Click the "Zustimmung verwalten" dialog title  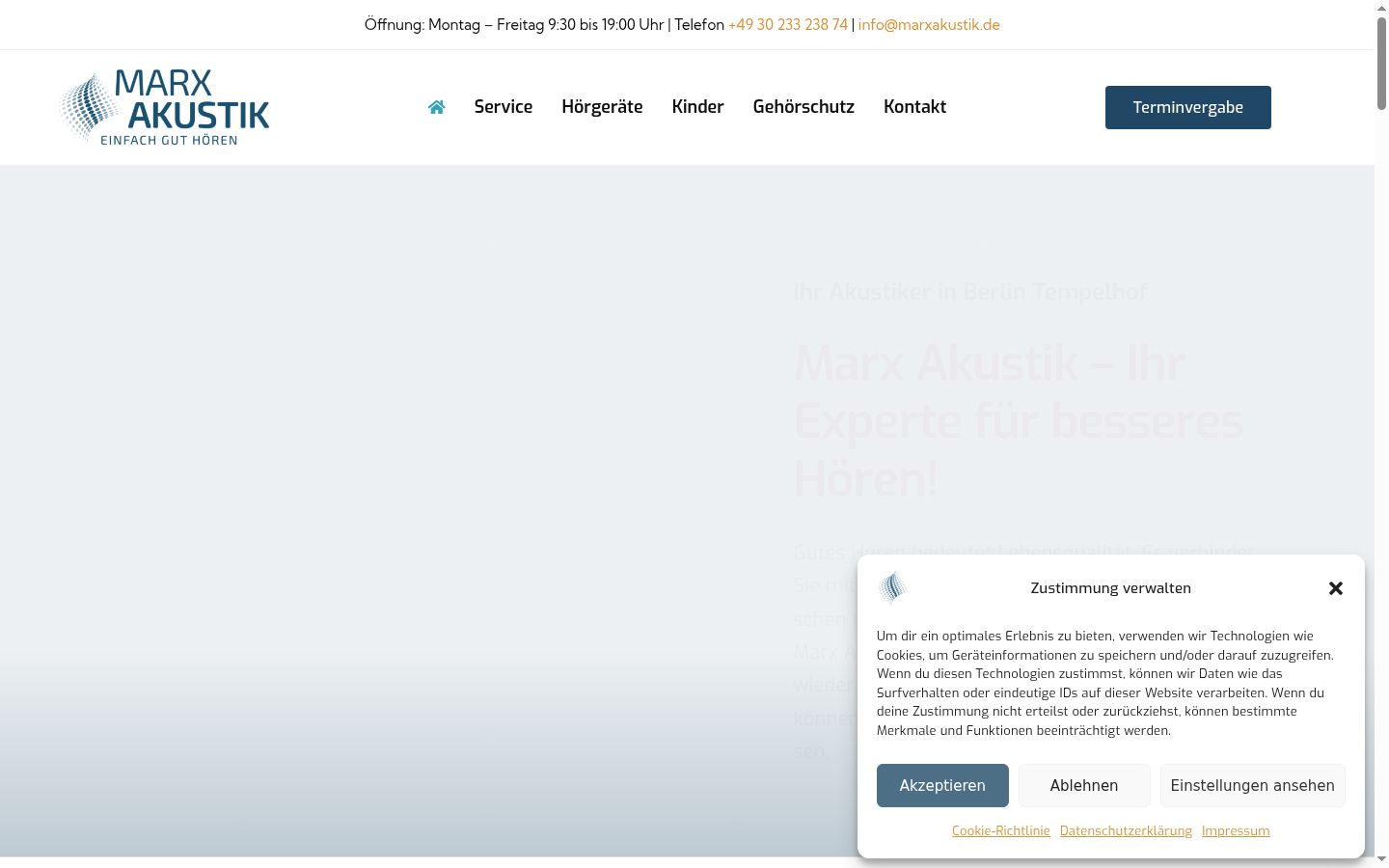pos(1110,588)
